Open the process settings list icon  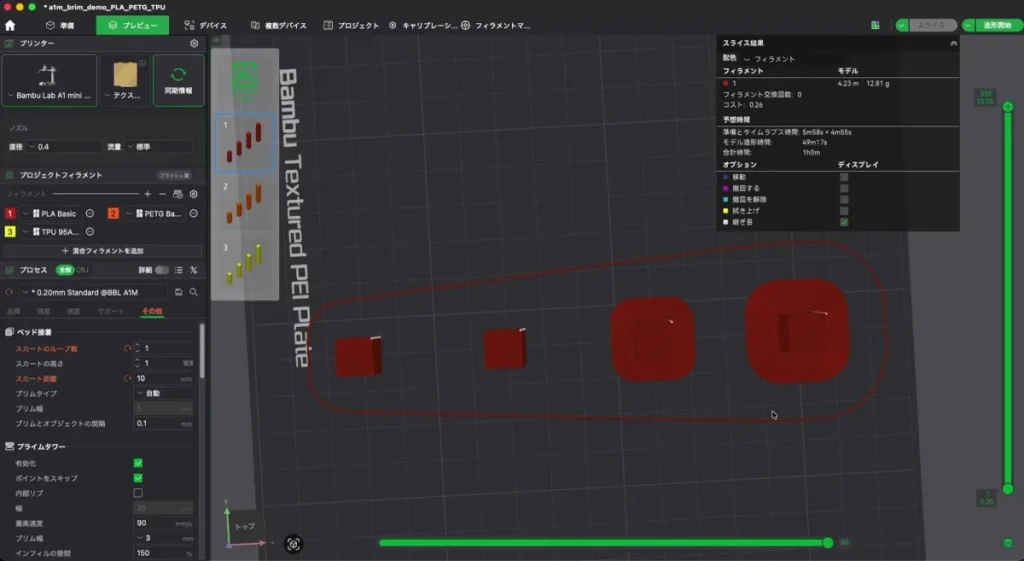pos(178,270)
